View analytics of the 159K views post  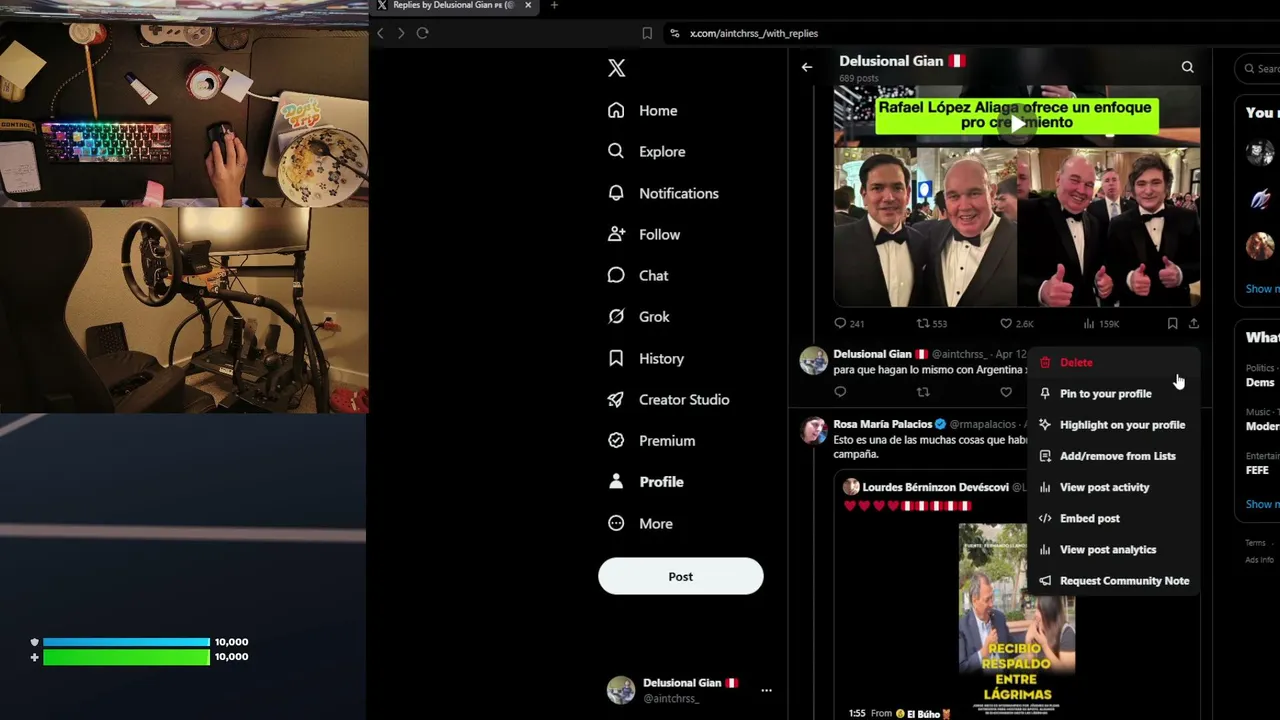(1101, 324)
